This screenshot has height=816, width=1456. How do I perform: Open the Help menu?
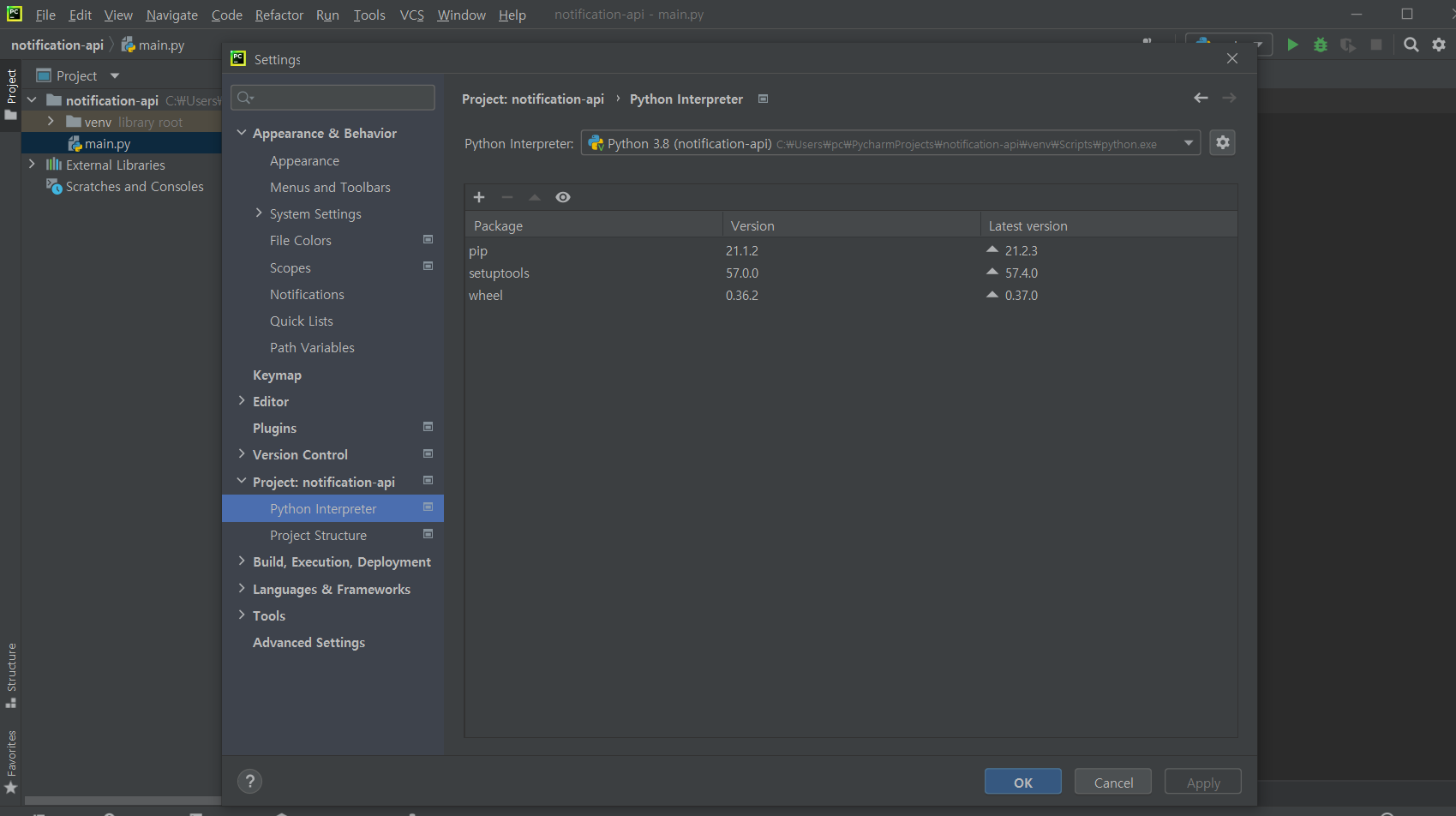512,15
